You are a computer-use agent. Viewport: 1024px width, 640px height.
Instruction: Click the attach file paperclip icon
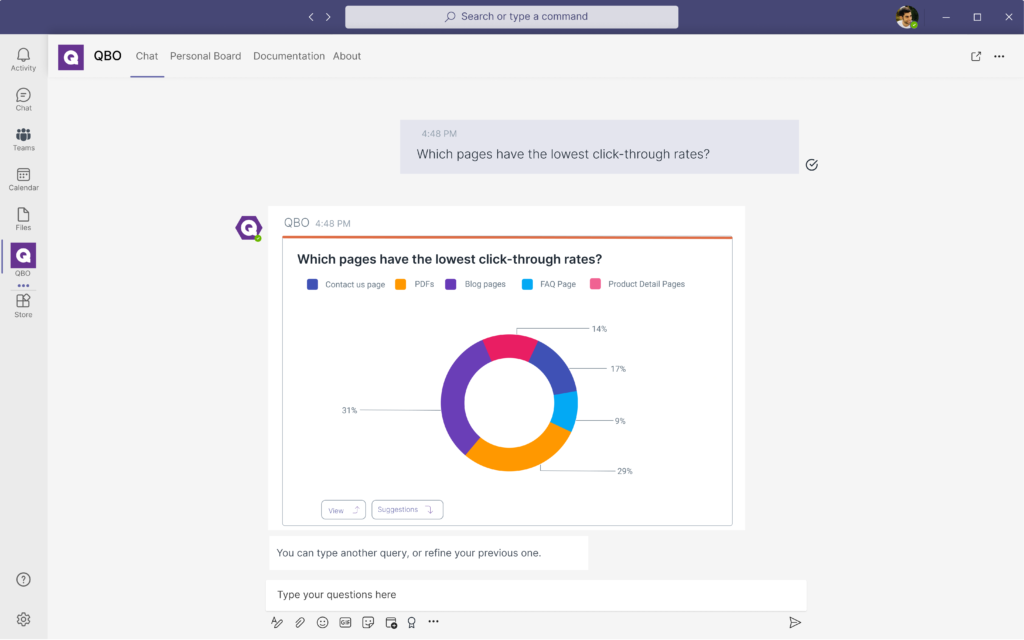click(300, 622)
